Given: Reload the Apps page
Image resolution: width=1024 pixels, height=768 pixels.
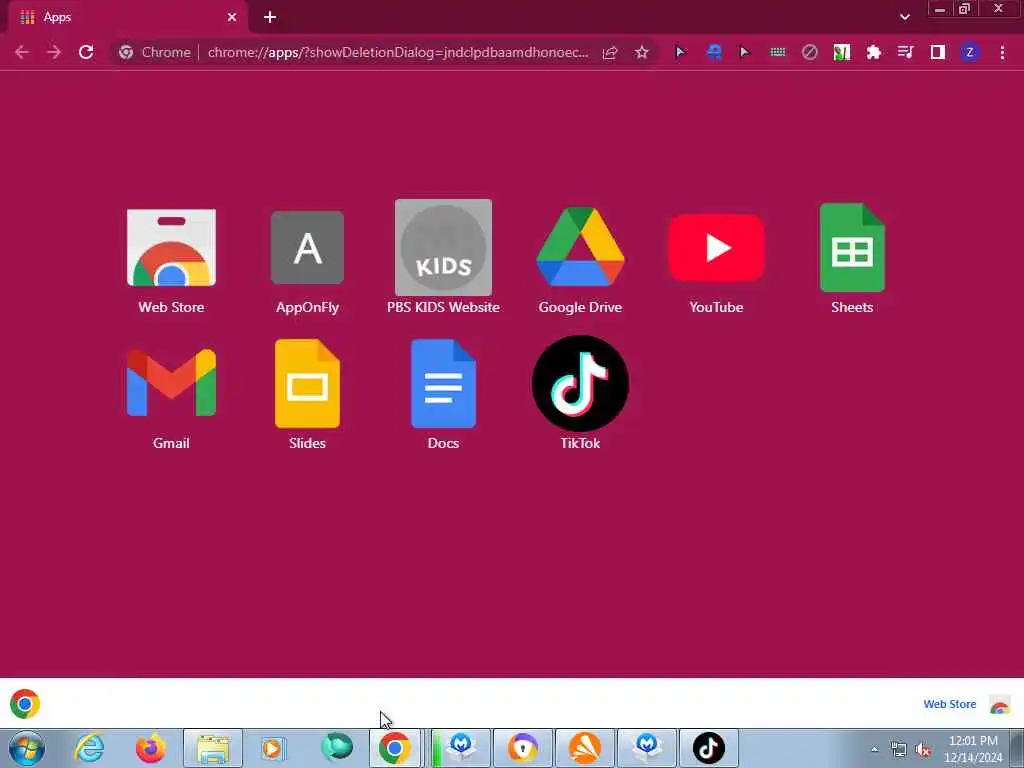Looking at the screenshot, I should (86, 52).
